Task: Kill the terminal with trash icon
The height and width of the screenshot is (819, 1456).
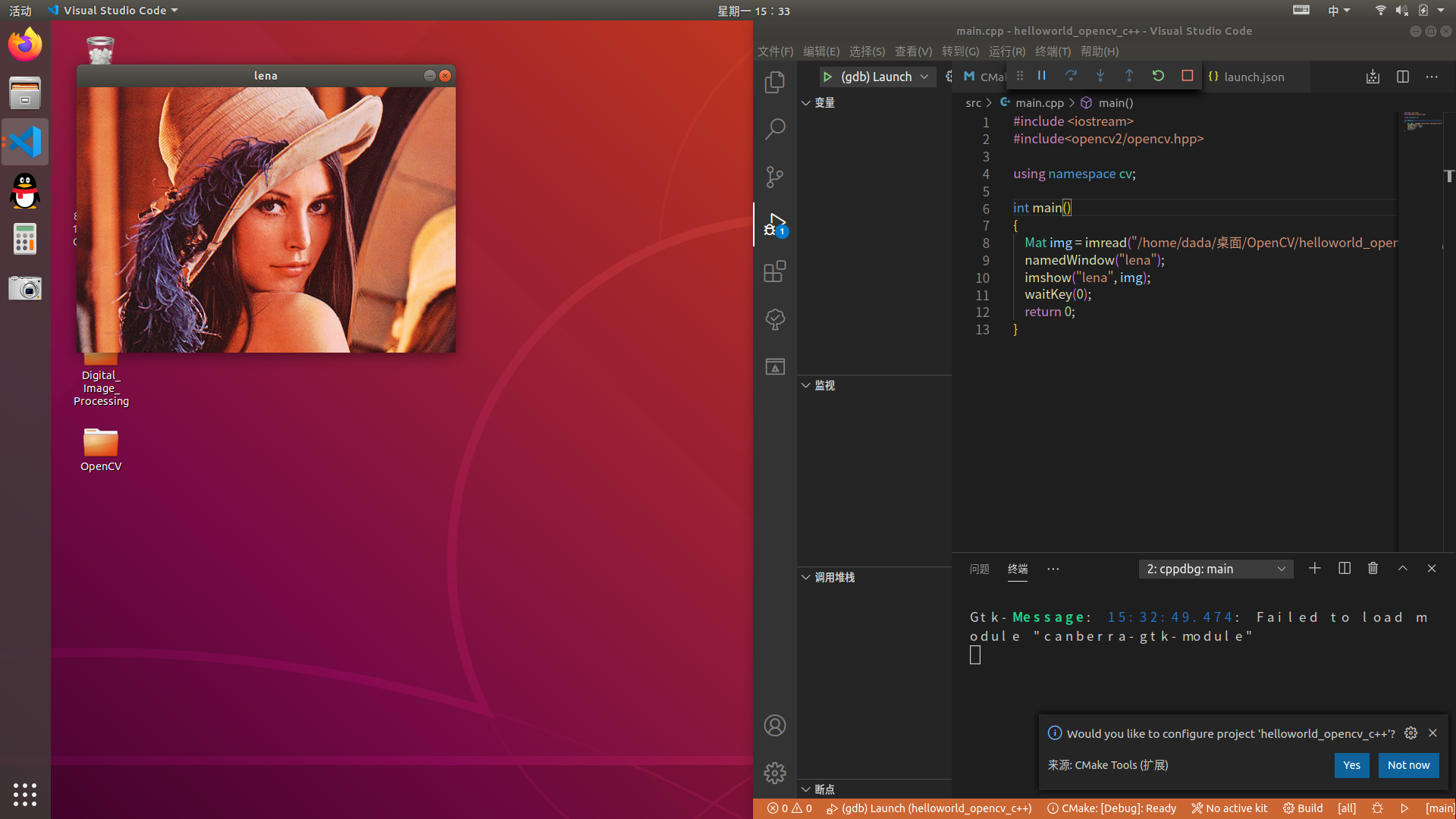Action: (x=1373, y=568)
